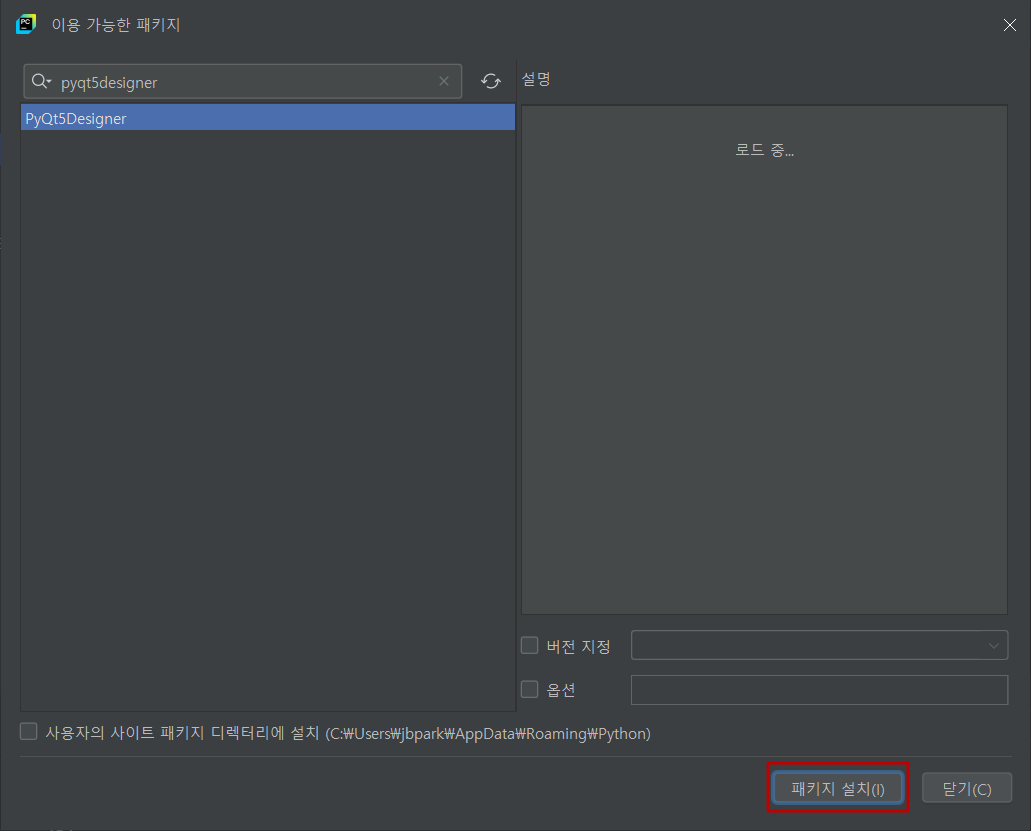Image resolution: width=1031 pixels, height=831 pixels.
Task: Toggle install to user's site packages directory
Action: tap(29, 731)
